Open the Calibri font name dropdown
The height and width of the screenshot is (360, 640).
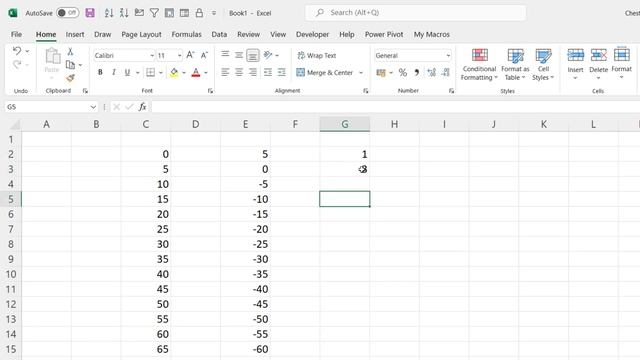[x=152, y=56]
